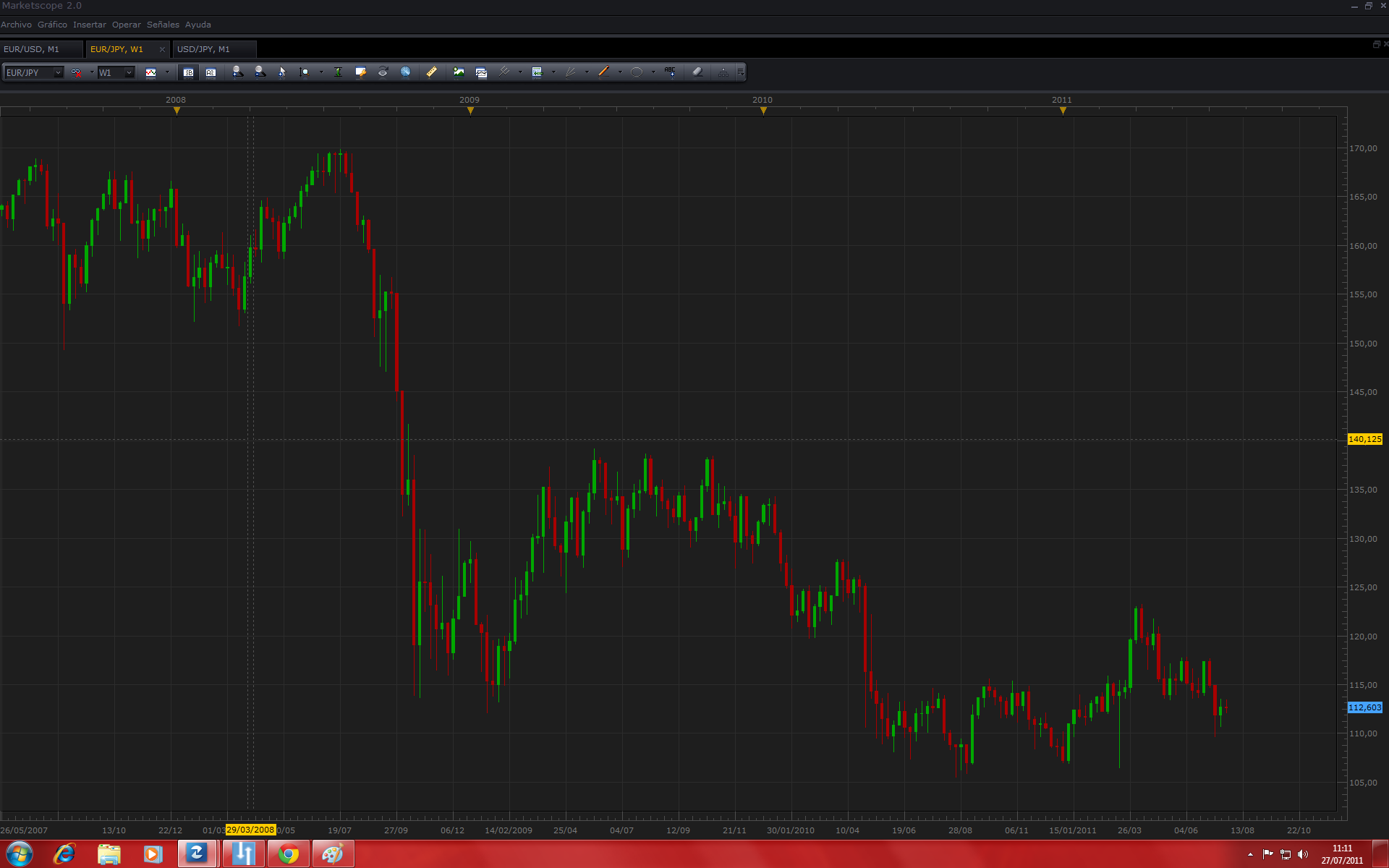Select the eraser tool in toolbar

[697, 72]
